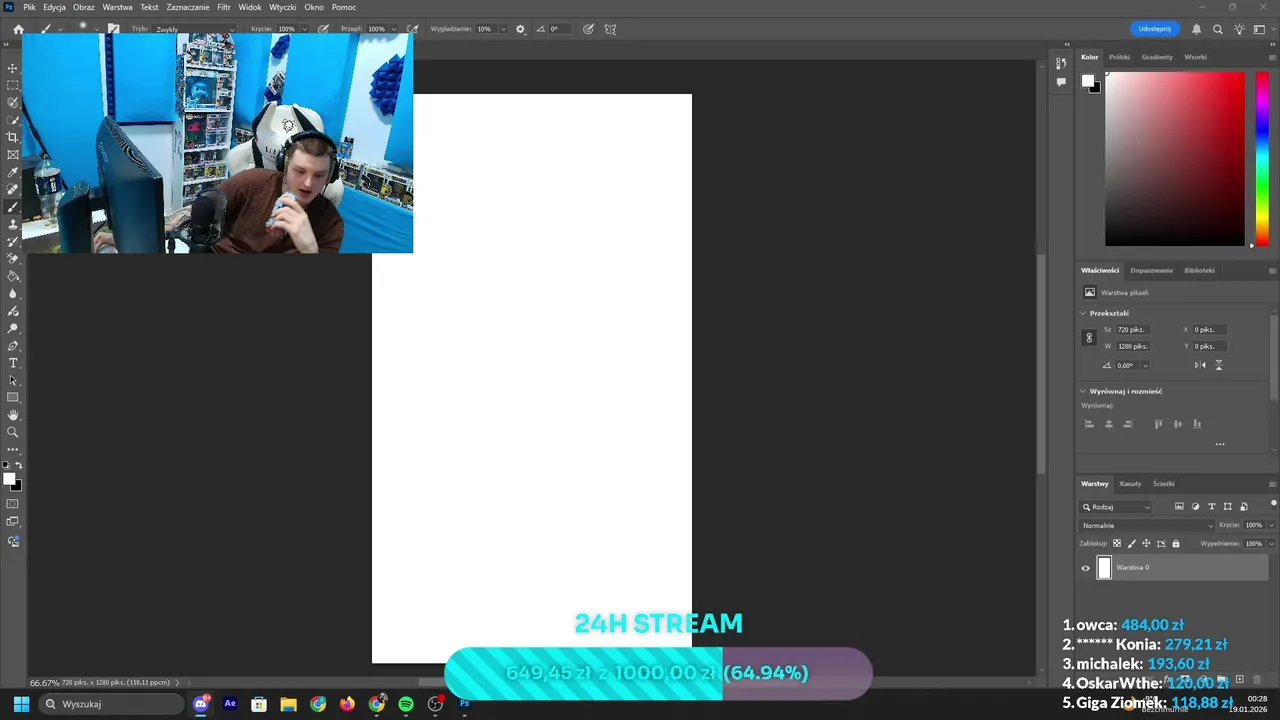The width and height of the screenshot is (1280, 720).
Task: Hide layer Warstwa 0 with eye icon
Action: pyautogui.click(x=1085, y=568)
